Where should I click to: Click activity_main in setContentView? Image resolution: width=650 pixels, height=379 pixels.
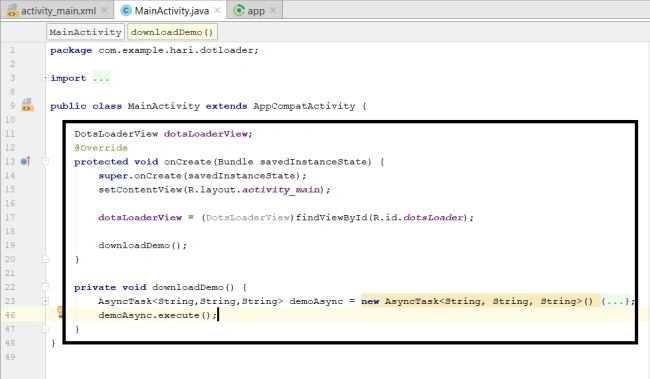point(281,190)
